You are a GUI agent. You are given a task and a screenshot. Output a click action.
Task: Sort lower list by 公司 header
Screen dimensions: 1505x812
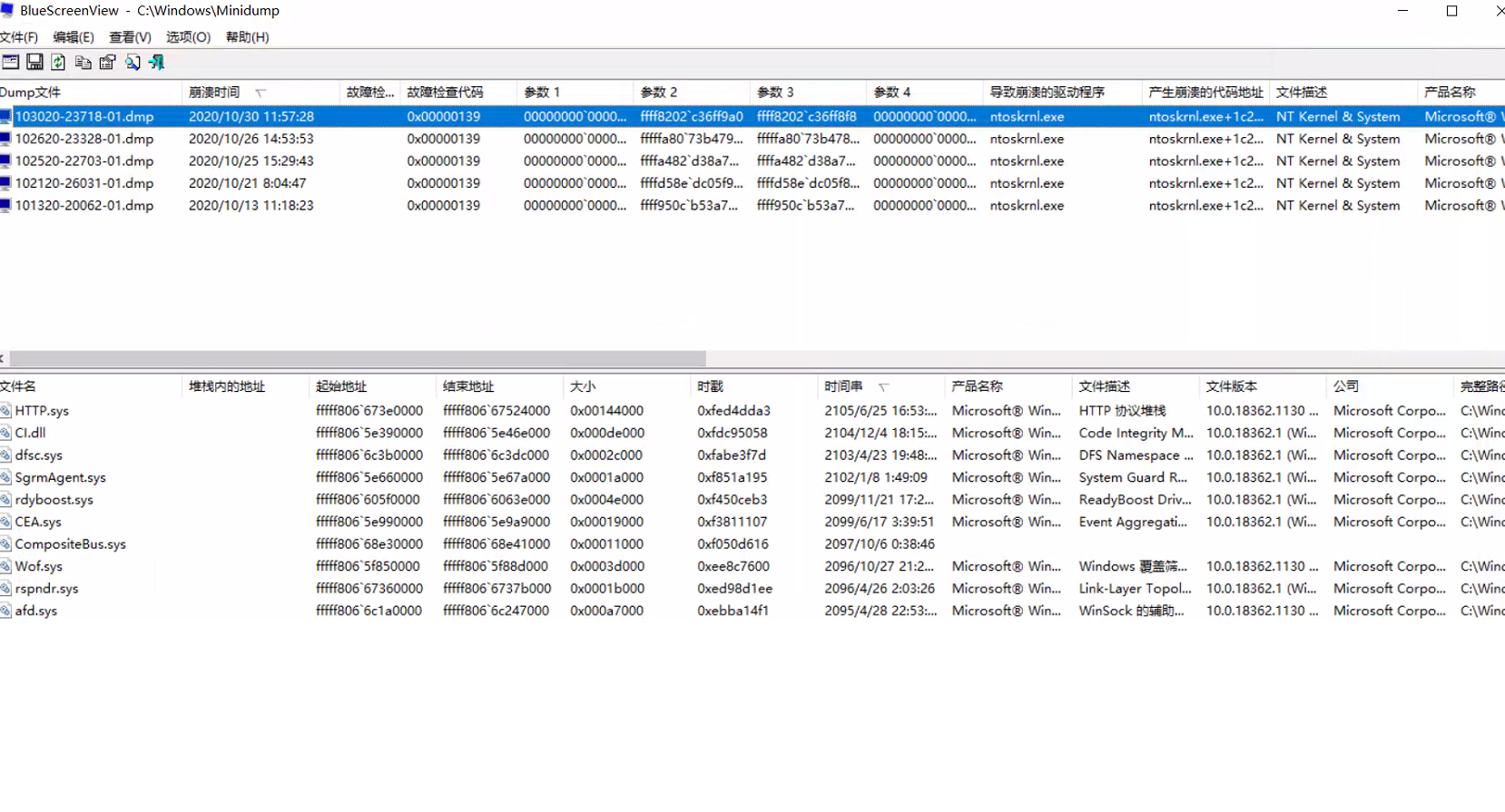tap(1390, 386)
